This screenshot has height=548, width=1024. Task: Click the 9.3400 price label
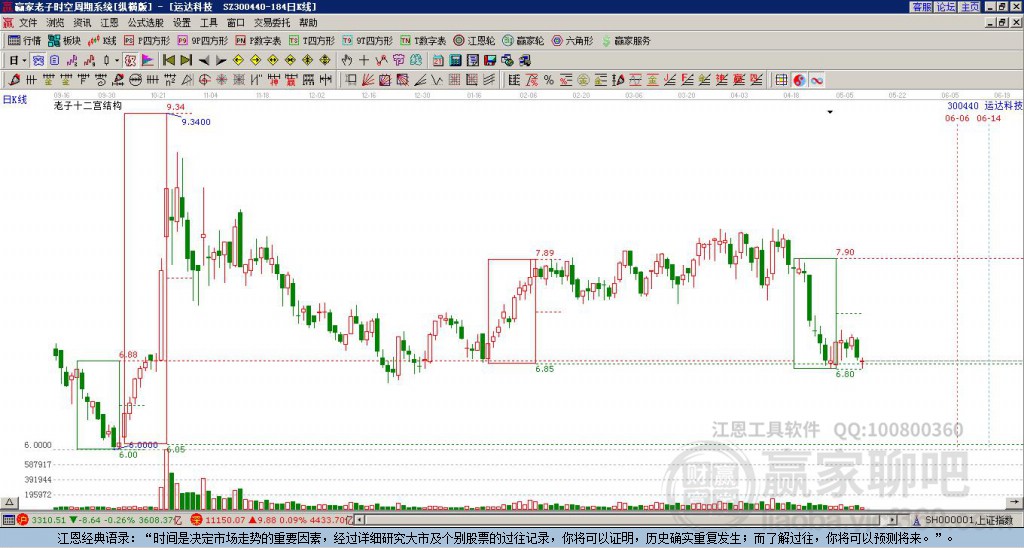point(196,122)
